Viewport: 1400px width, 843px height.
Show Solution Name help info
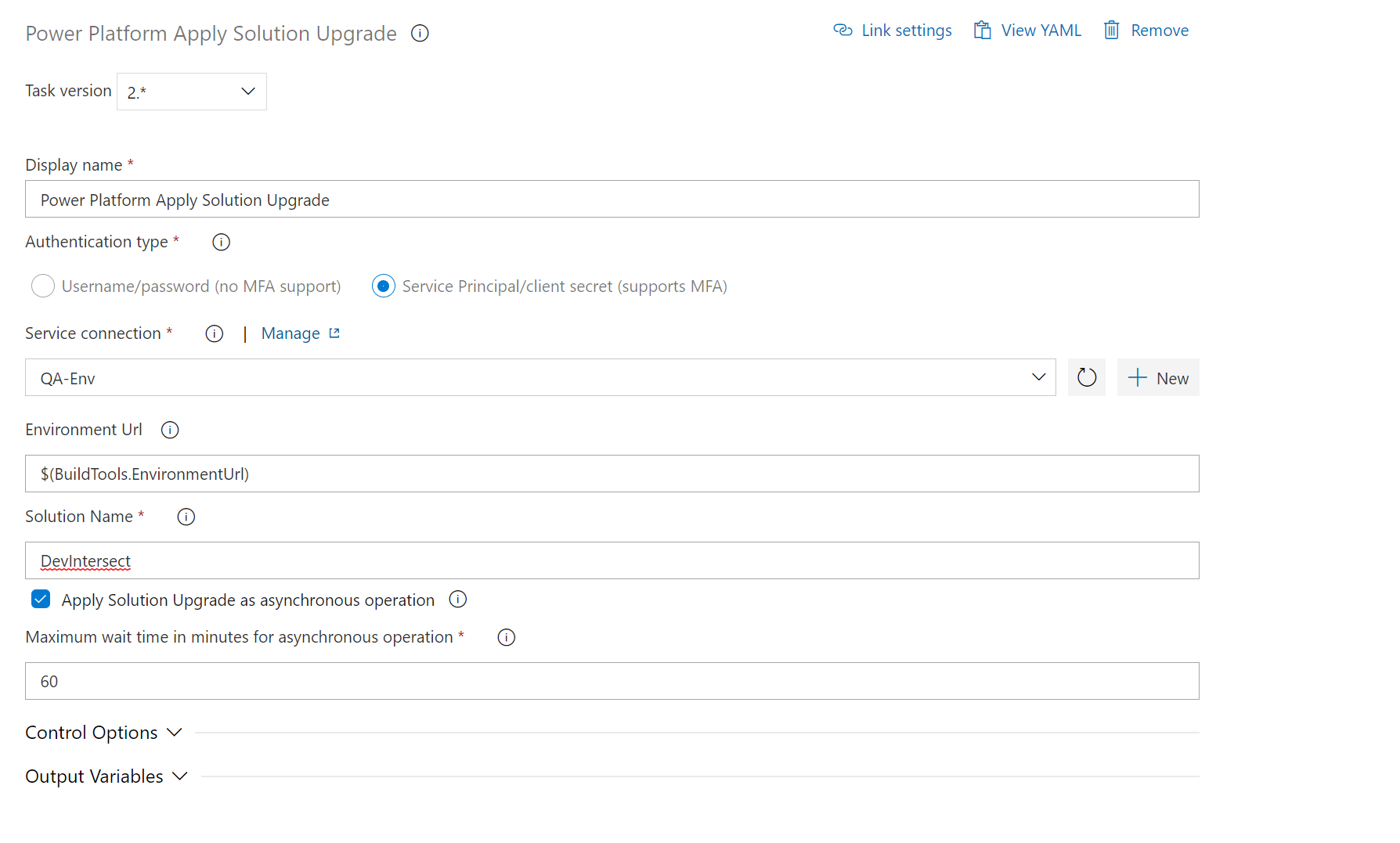coord(186,517)
